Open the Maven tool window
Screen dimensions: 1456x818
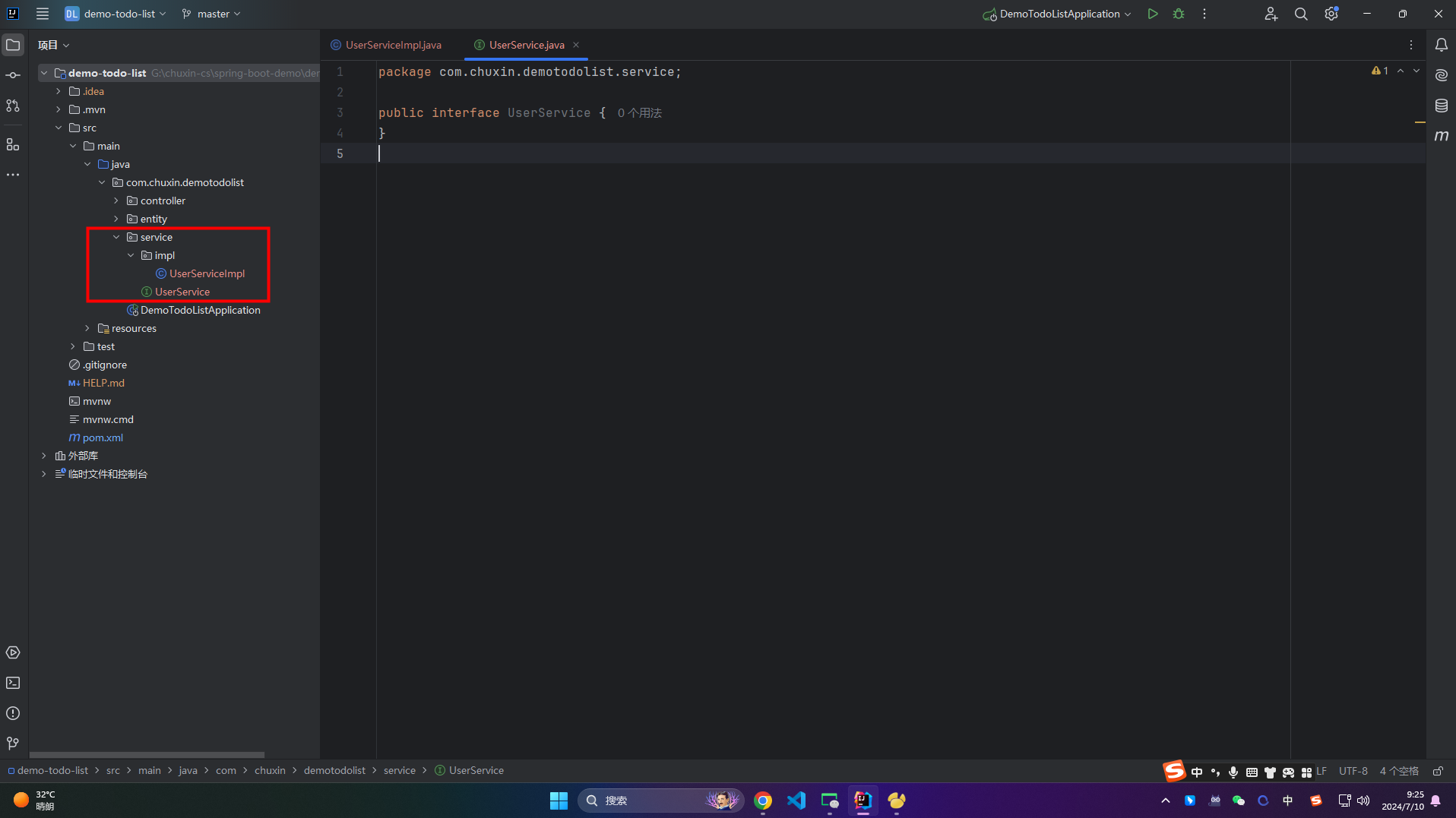pos(1442,136)
